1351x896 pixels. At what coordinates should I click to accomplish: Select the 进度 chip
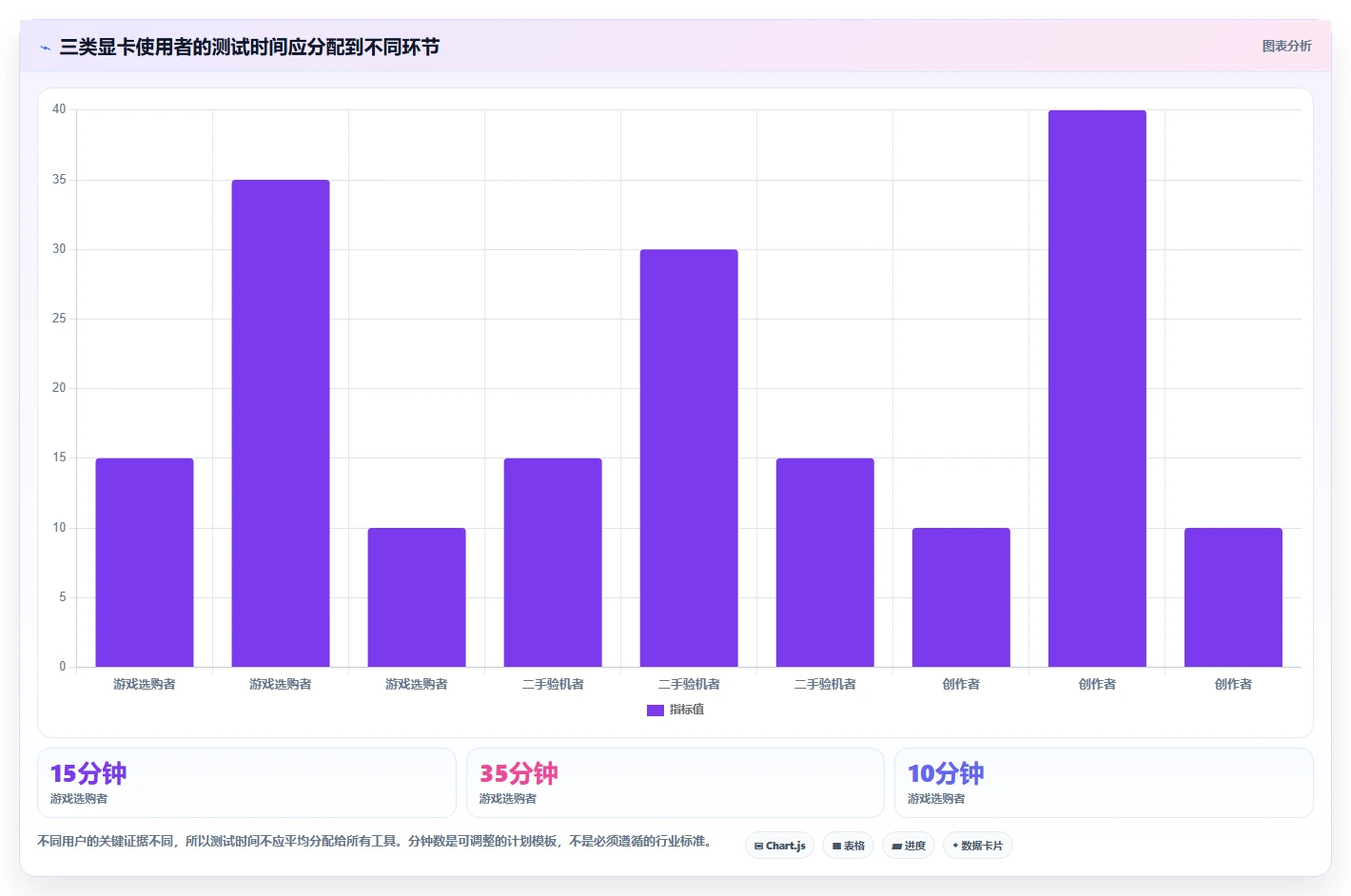pos(909,846)
